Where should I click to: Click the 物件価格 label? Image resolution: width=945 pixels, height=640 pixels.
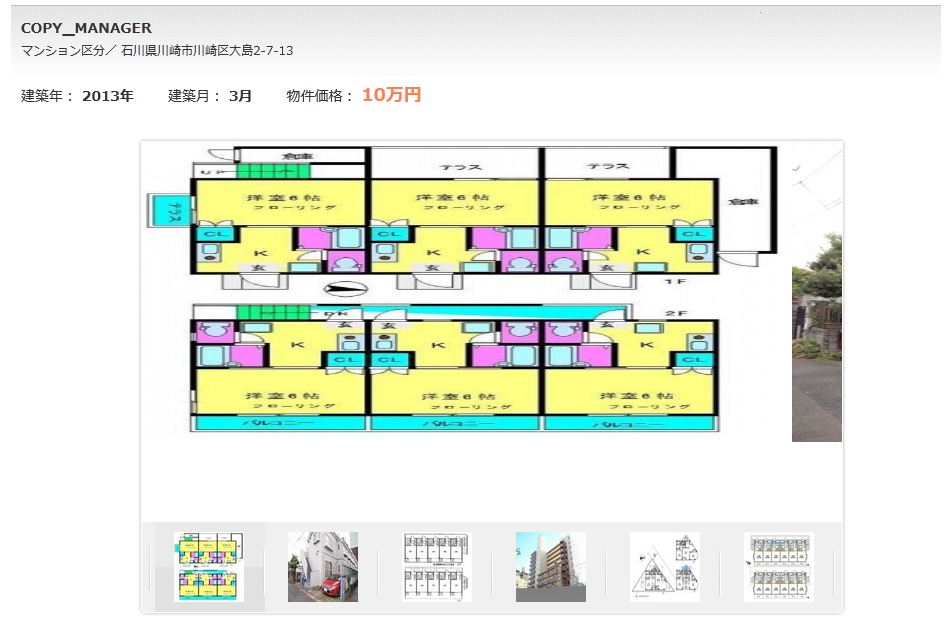pyautogui.click(x=320, y=96)
